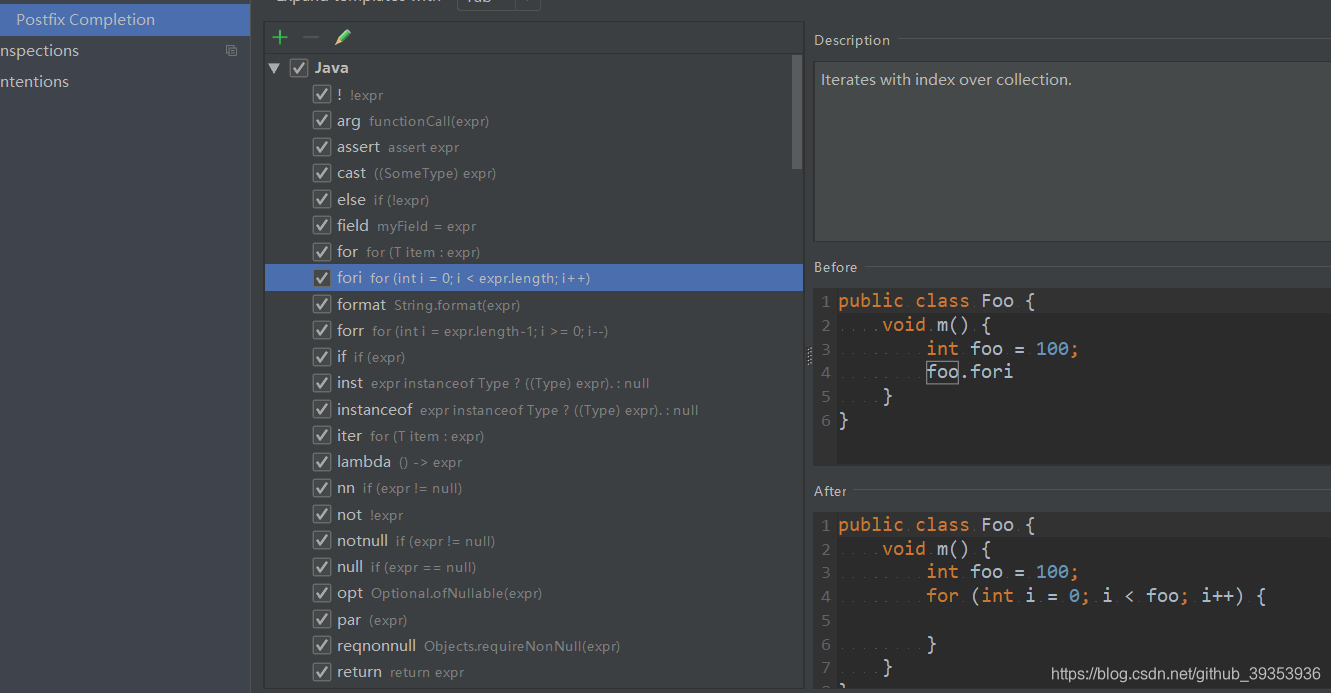
Task: Select the reqnonnull template row
Action: [x=534, y=646]
